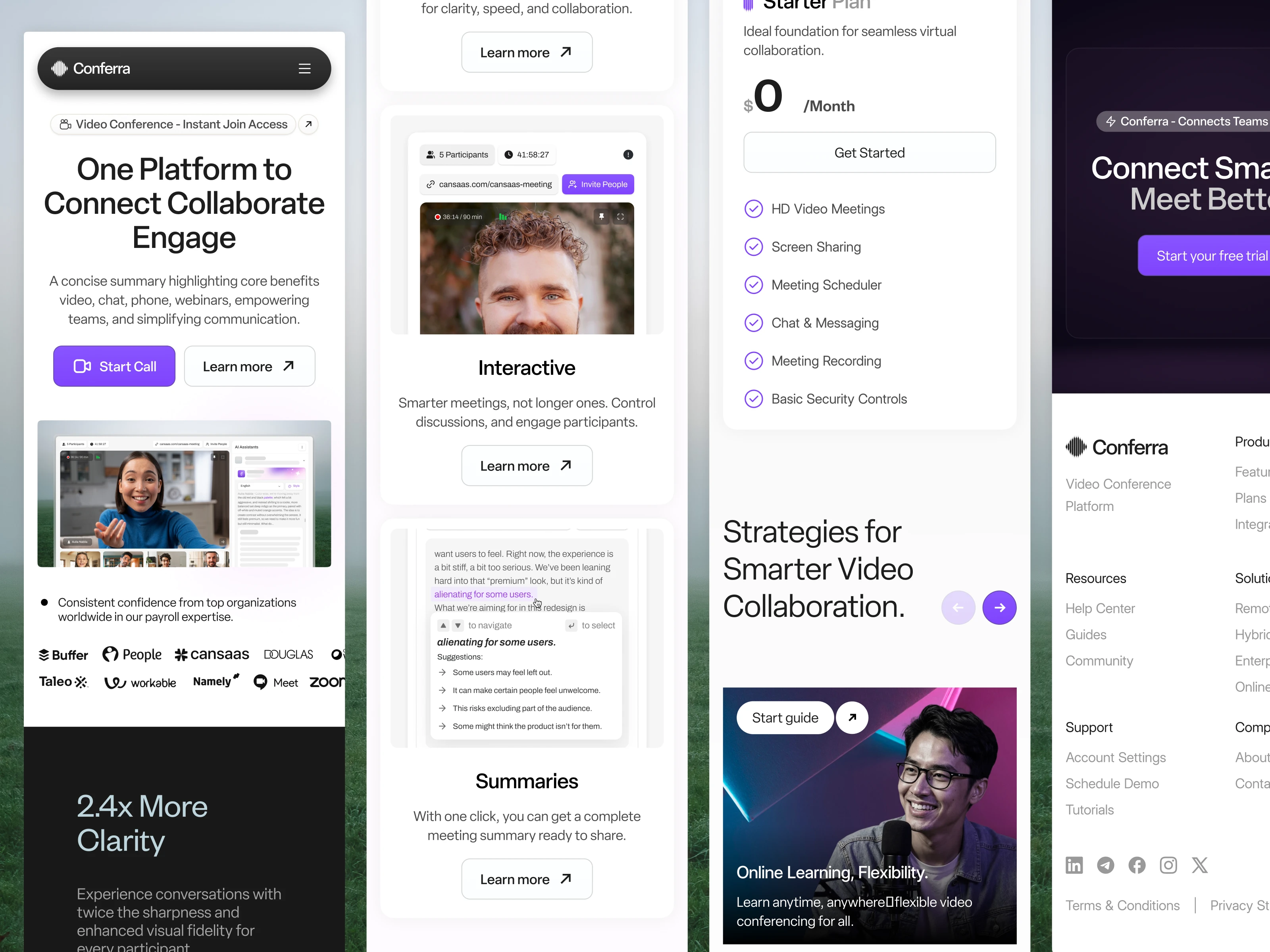Viewport: 1270px width, 952px height.
Task: Open the Online Learning, Flexibility card image
Action: coord(869,816)
